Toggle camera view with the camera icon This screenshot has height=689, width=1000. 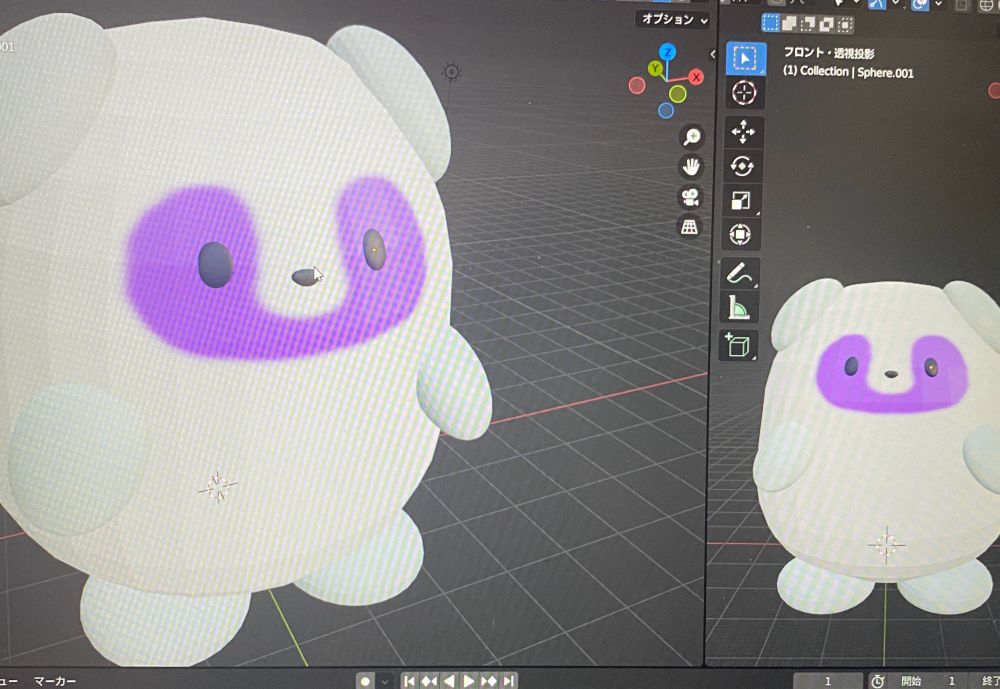pyautogui.click(x=689, y=198)
